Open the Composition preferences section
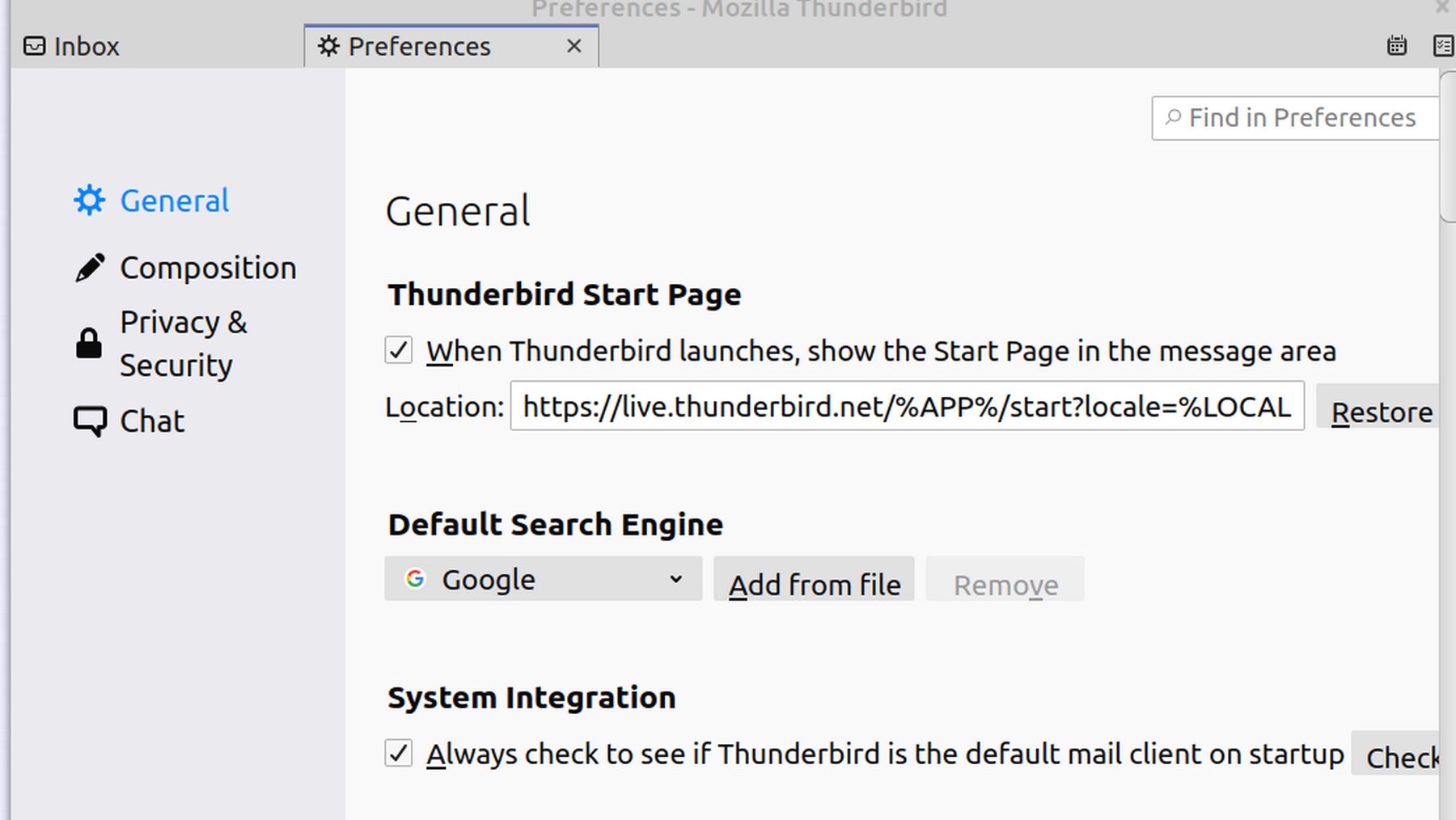The image size is (1456, 820). 185,268
